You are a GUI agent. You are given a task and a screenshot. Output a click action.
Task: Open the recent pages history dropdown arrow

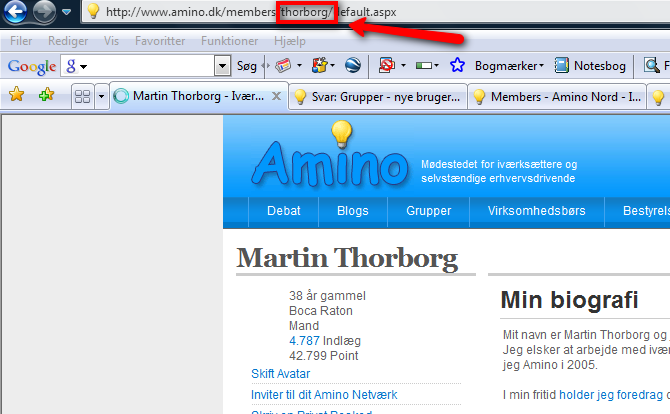click(67, 12)
